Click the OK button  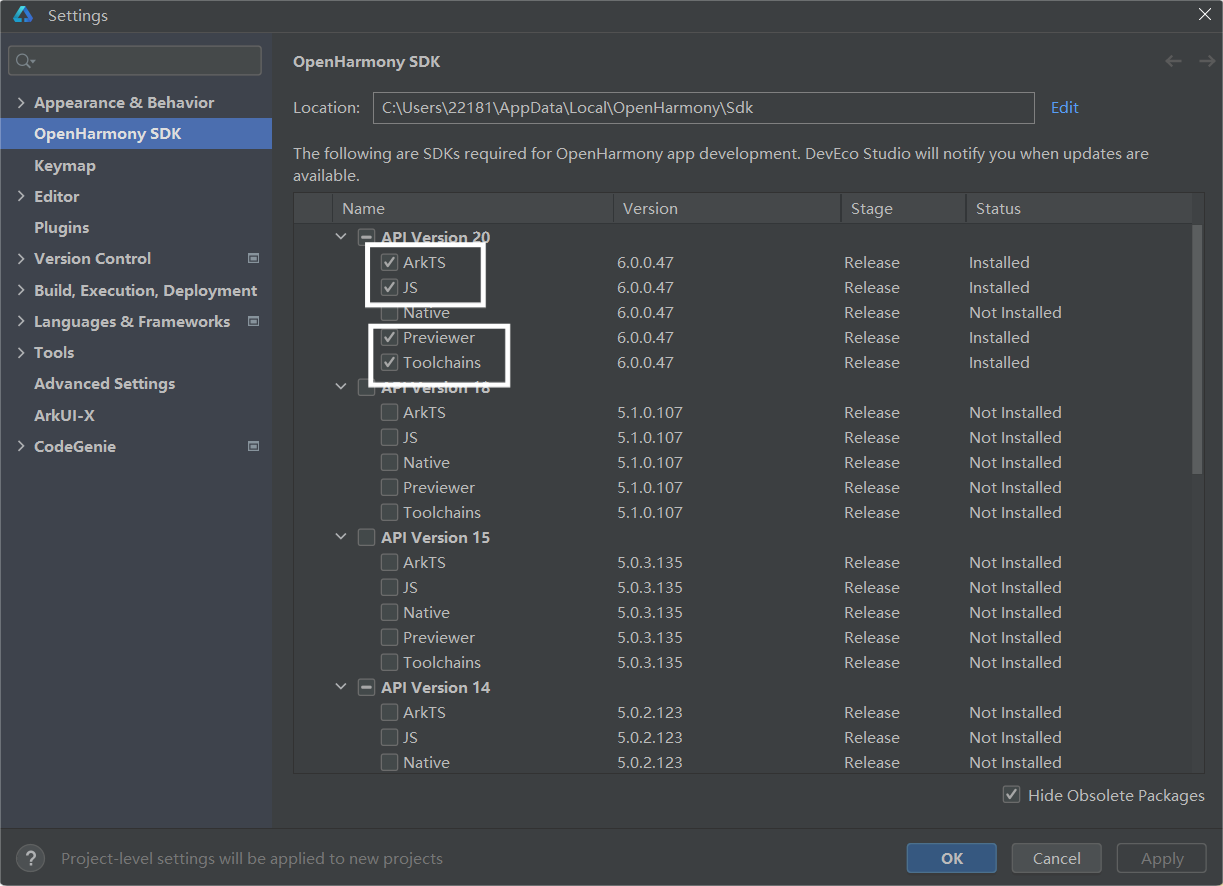(x=951, y=858)
